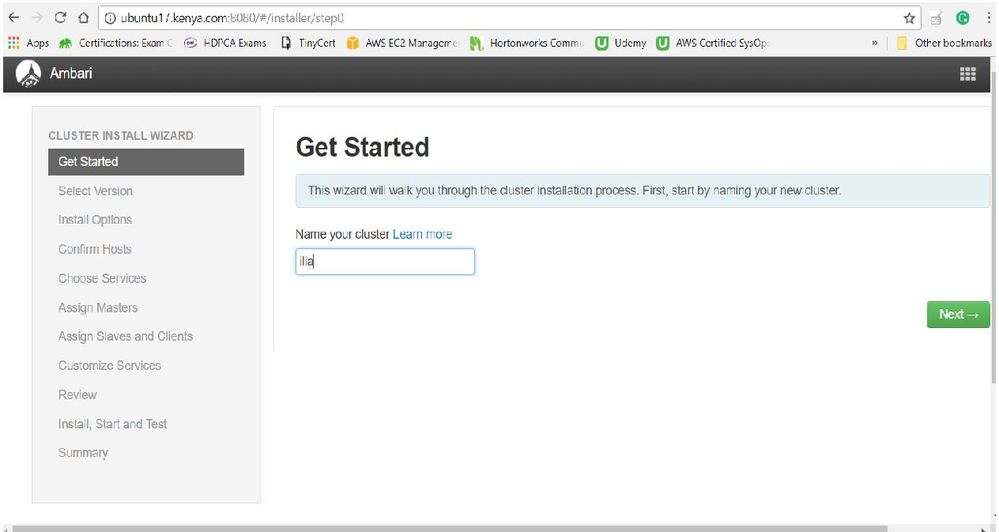Reload the page with refresh icon
This screenshot has width=999, height=532.
61,18
